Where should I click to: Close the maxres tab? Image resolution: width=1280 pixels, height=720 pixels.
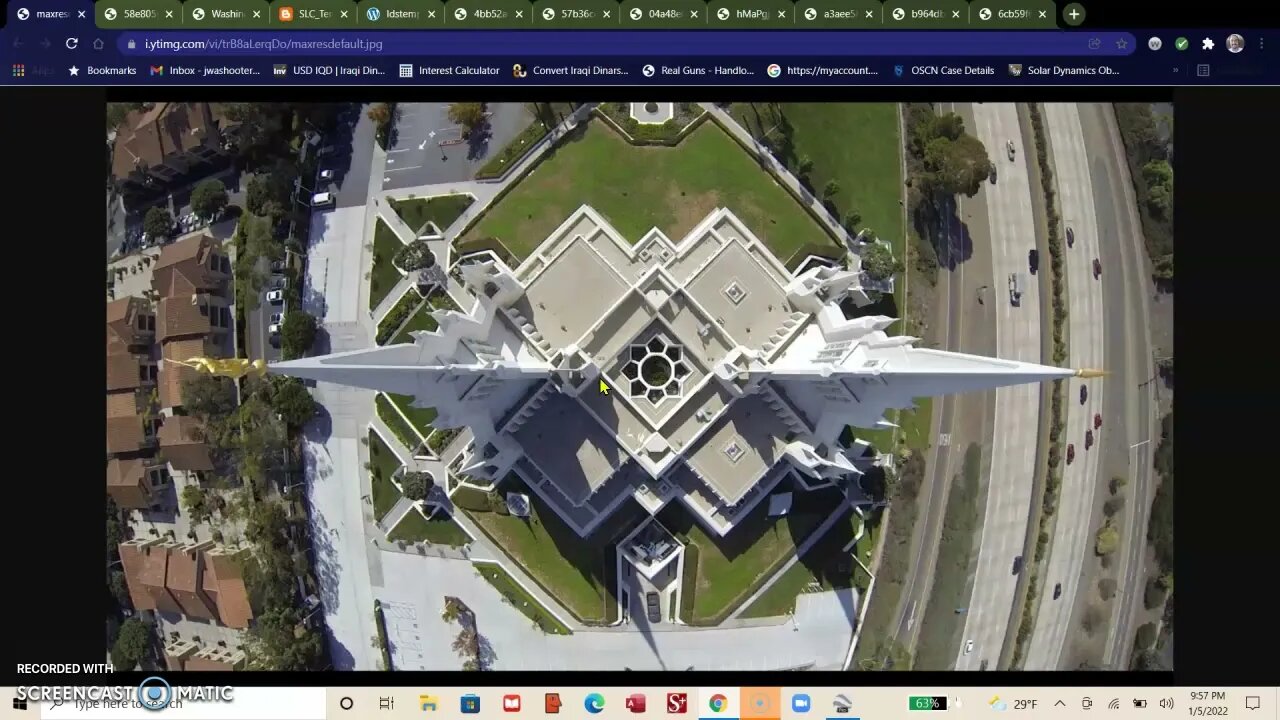click(x=82, y=14)
